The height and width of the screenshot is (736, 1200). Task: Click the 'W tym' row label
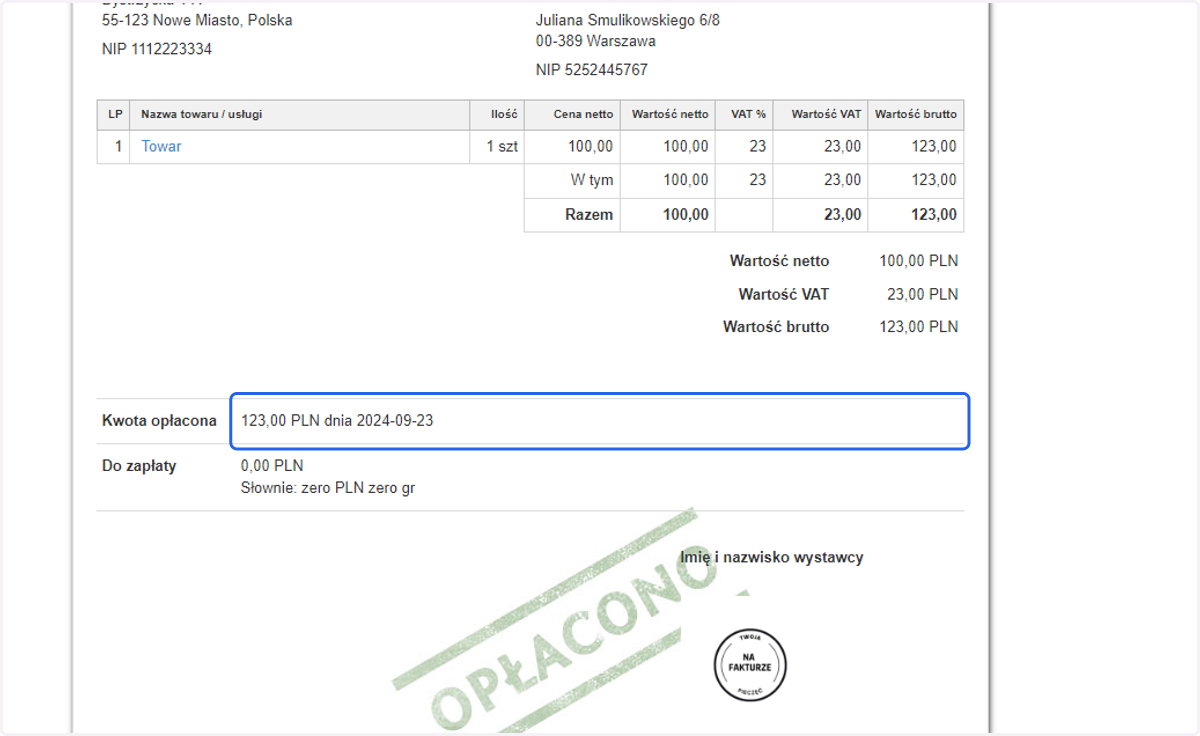pos(591,180)
